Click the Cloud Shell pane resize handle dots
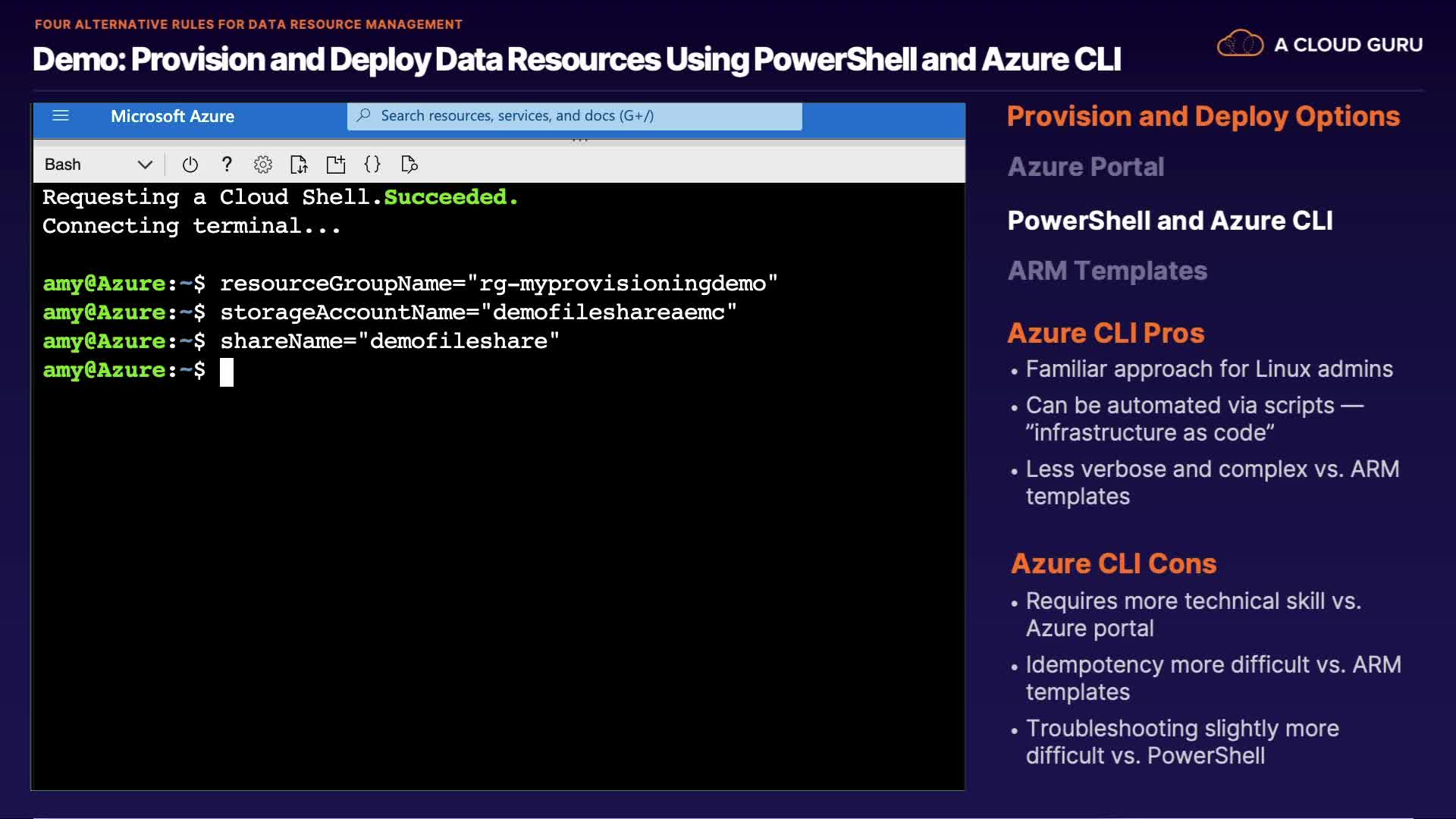The height and width of the screenshot is (819, 1456). [580, 140]
